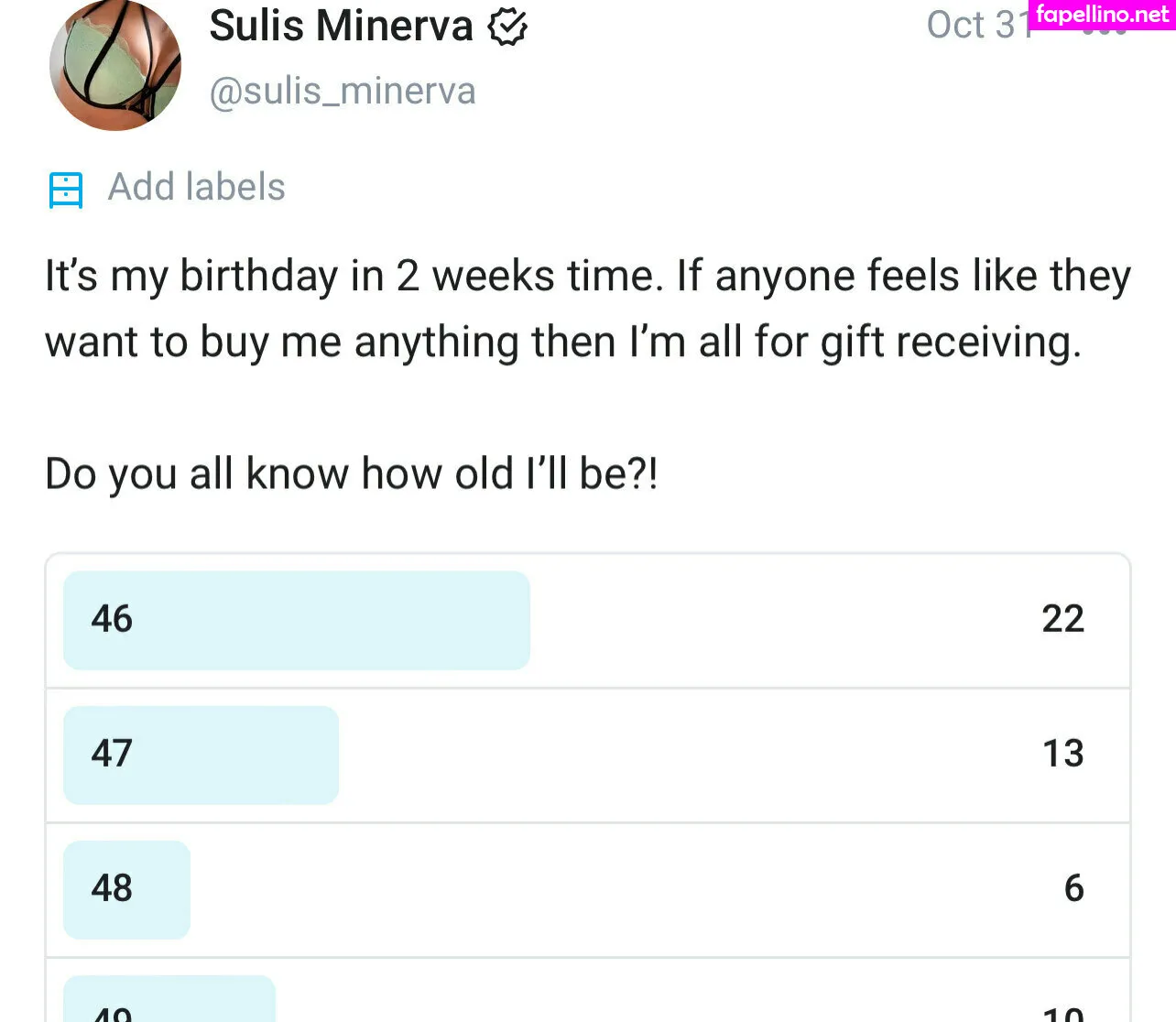Click the 10 vote count for option 49
Viewport: 1176px width, 1022px height.
click(1062, 1013)
